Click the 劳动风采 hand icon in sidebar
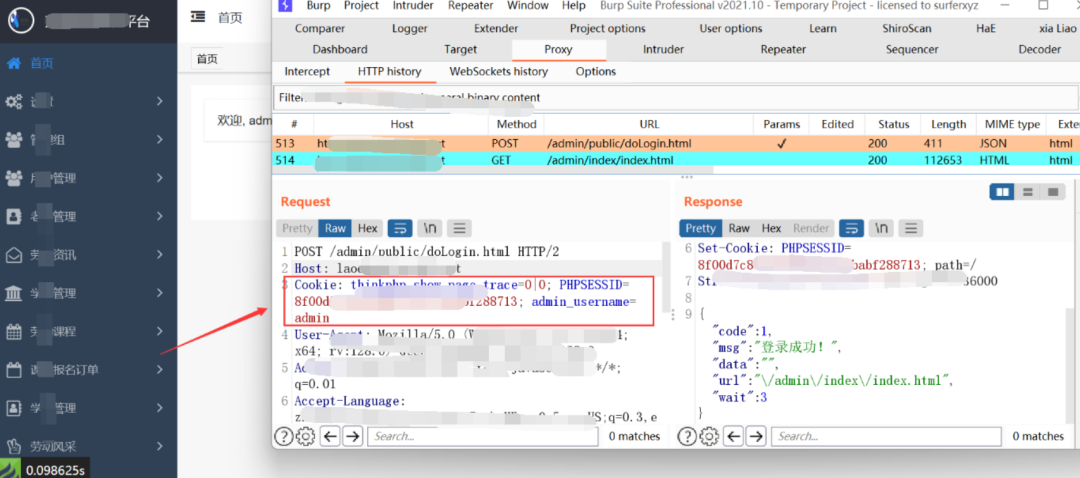 pyautogui.click(x=14, y=446)
